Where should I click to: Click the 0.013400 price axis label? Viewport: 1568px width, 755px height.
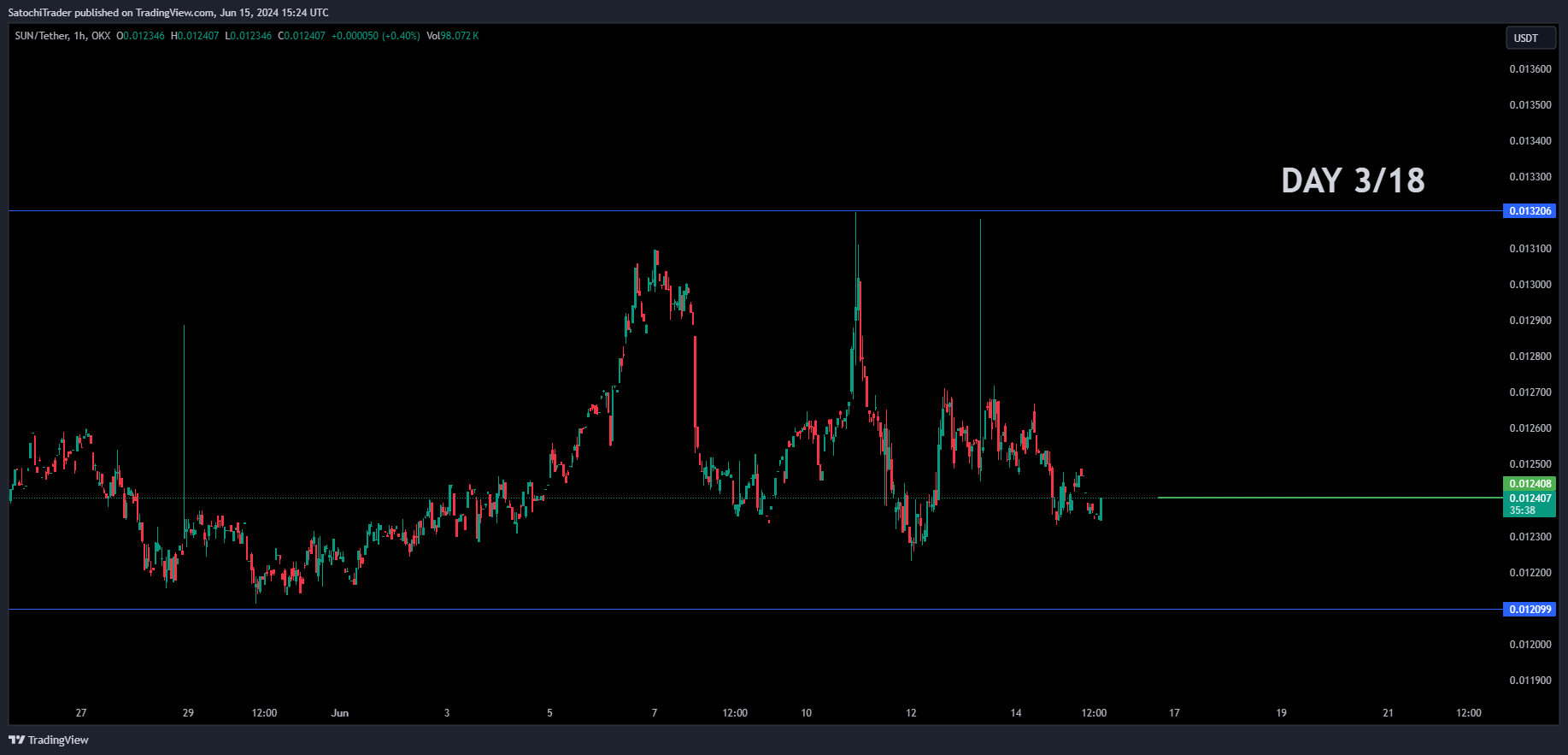click(1530, 141)
